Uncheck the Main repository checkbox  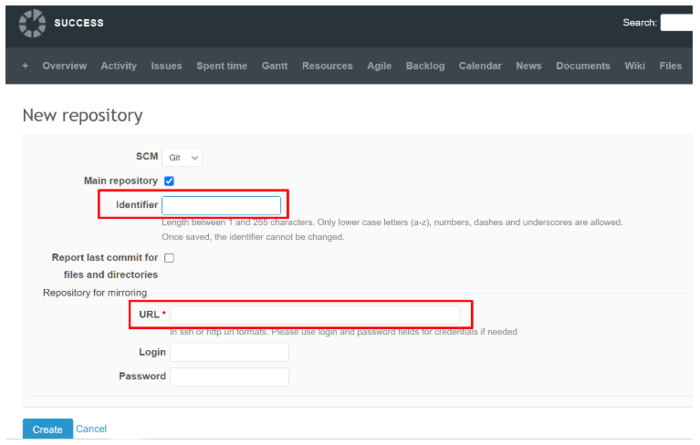pos(169,181)
